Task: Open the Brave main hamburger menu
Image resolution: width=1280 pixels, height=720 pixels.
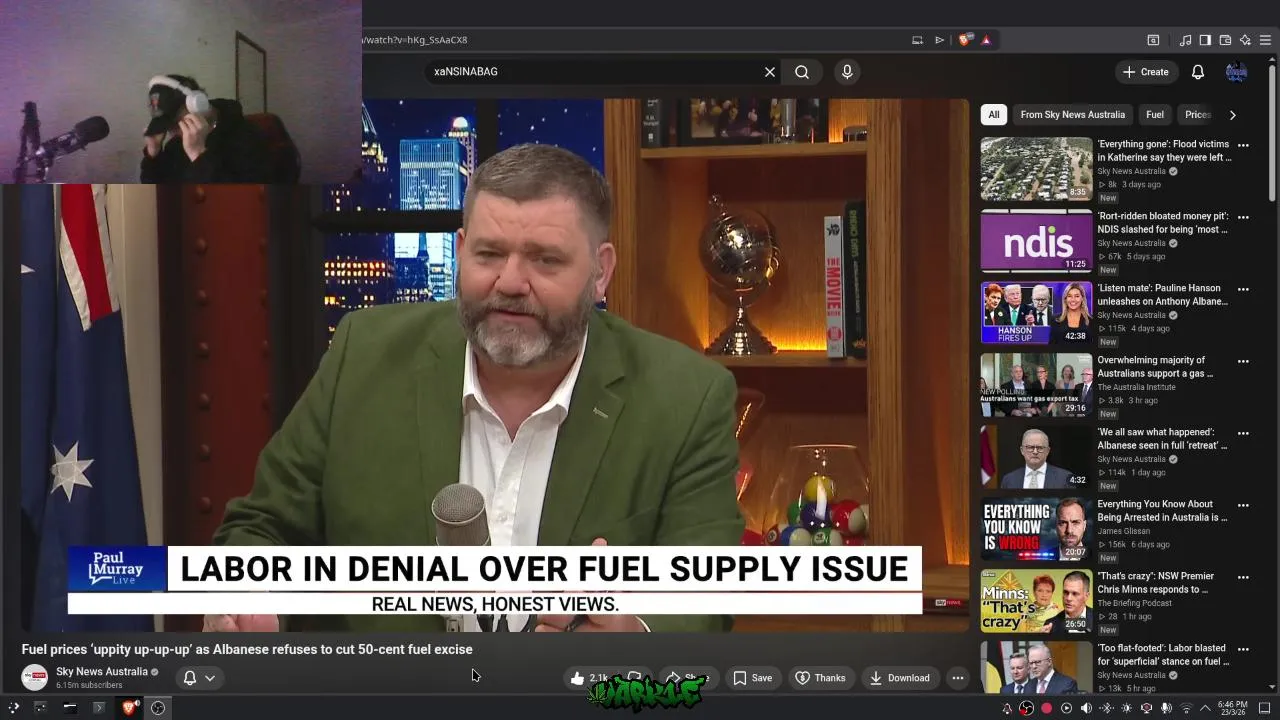Action: click(1265, 40)
